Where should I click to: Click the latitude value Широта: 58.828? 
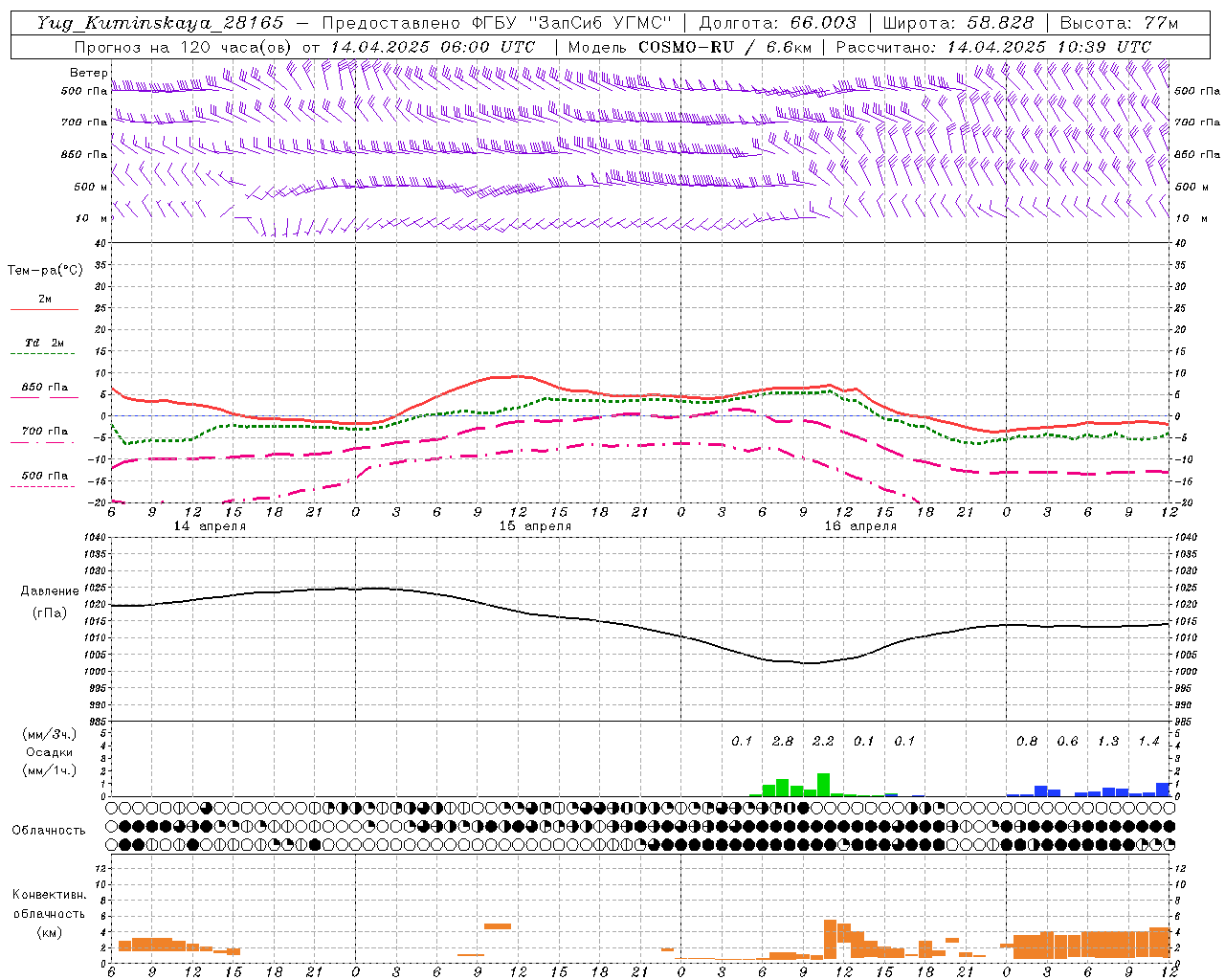point(958,23)
